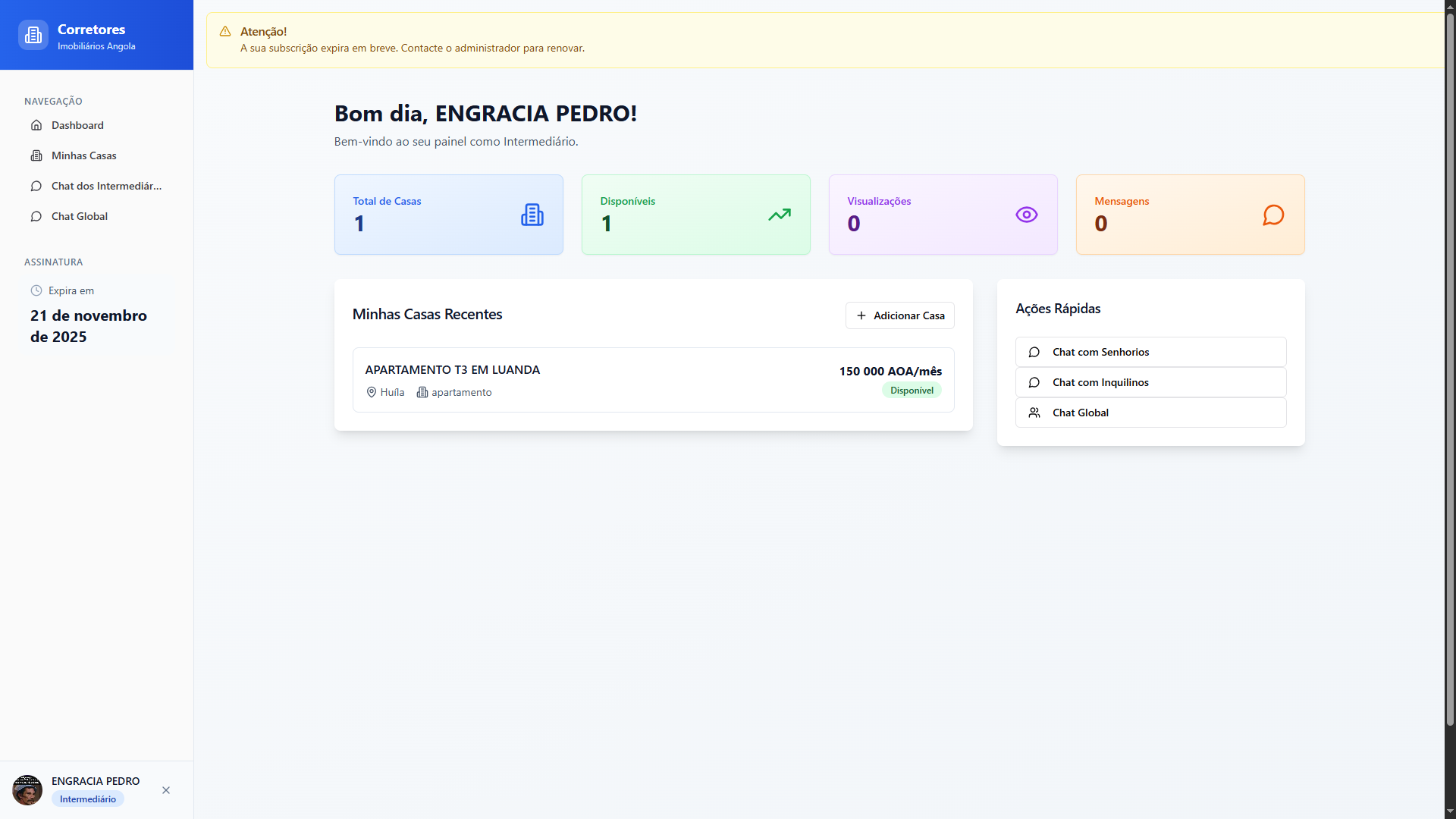
Task: Click the trending arrow icon on Disponíveis card
Action: 780,215
